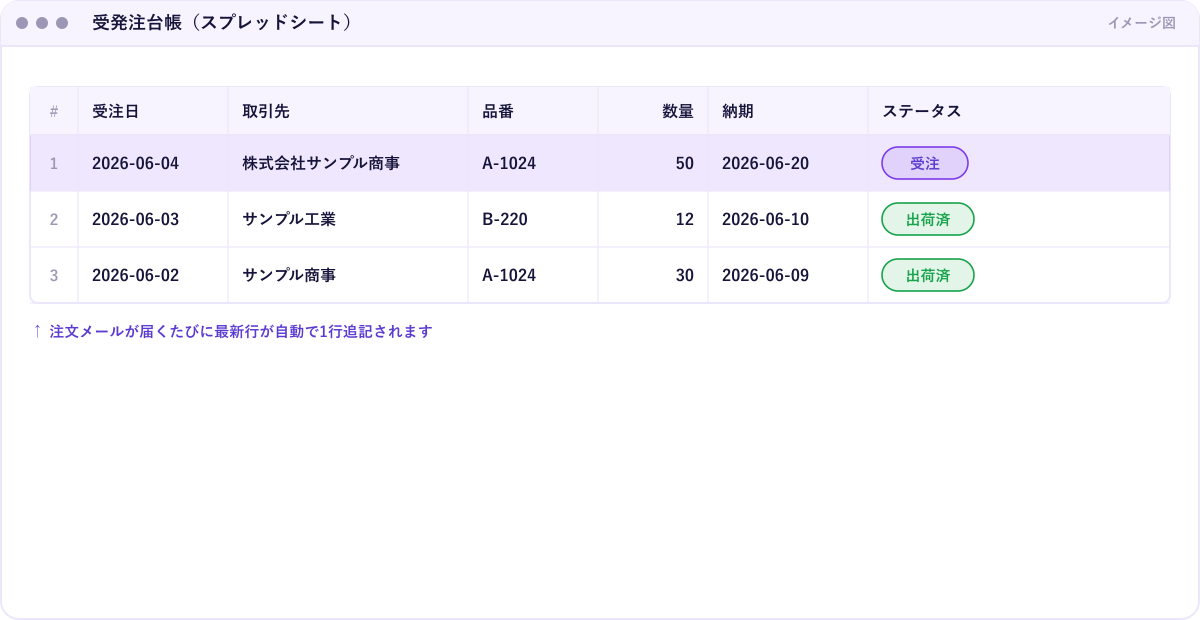Select the 受注日 column header
The image size is (1200, 620).
tap(153, 111)
